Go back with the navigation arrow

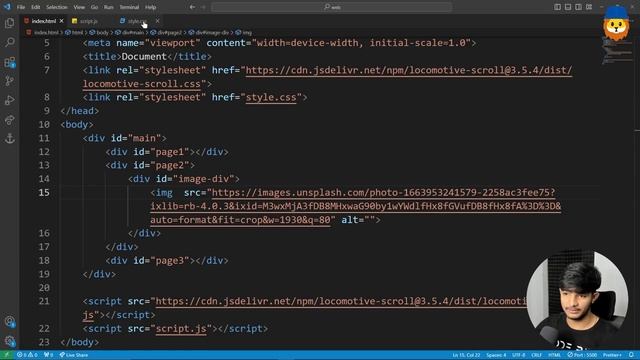point(193,7)
